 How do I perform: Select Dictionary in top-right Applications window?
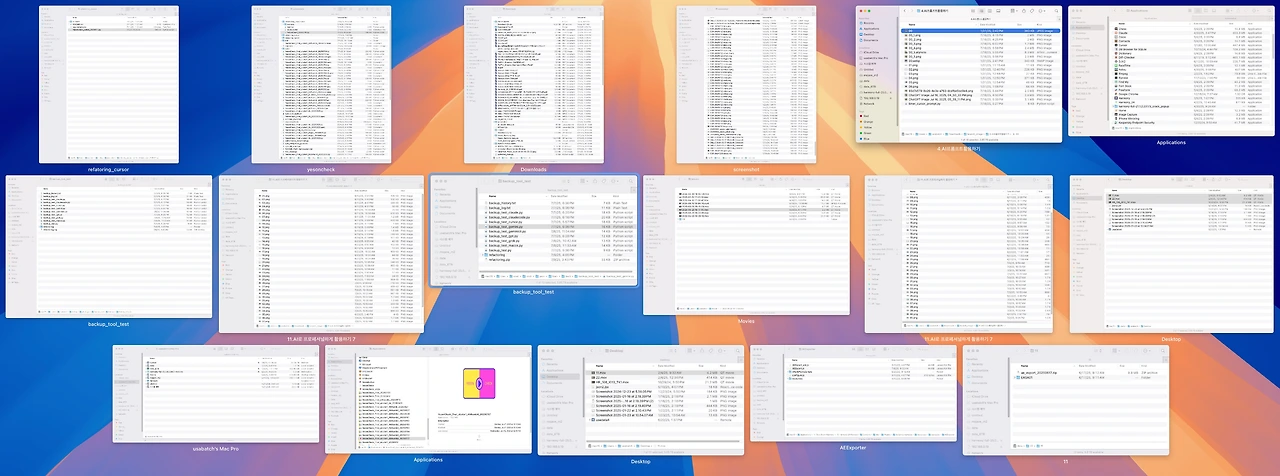click(x=1190, y=53)
